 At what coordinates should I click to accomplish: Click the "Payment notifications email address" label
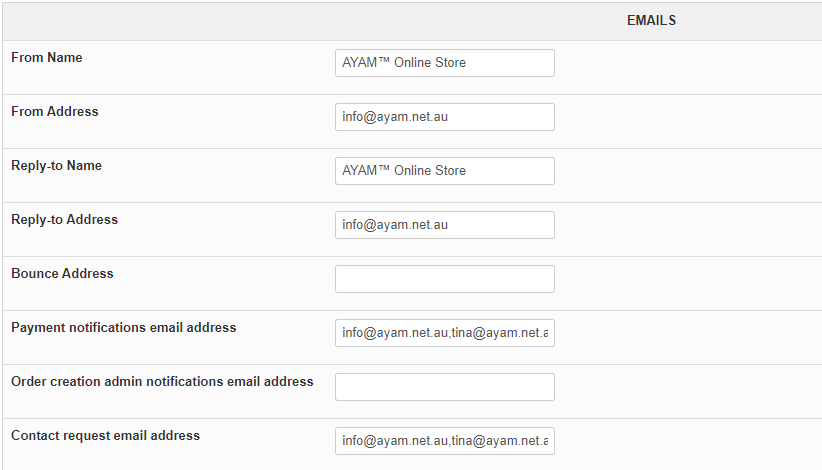[124, 328]
